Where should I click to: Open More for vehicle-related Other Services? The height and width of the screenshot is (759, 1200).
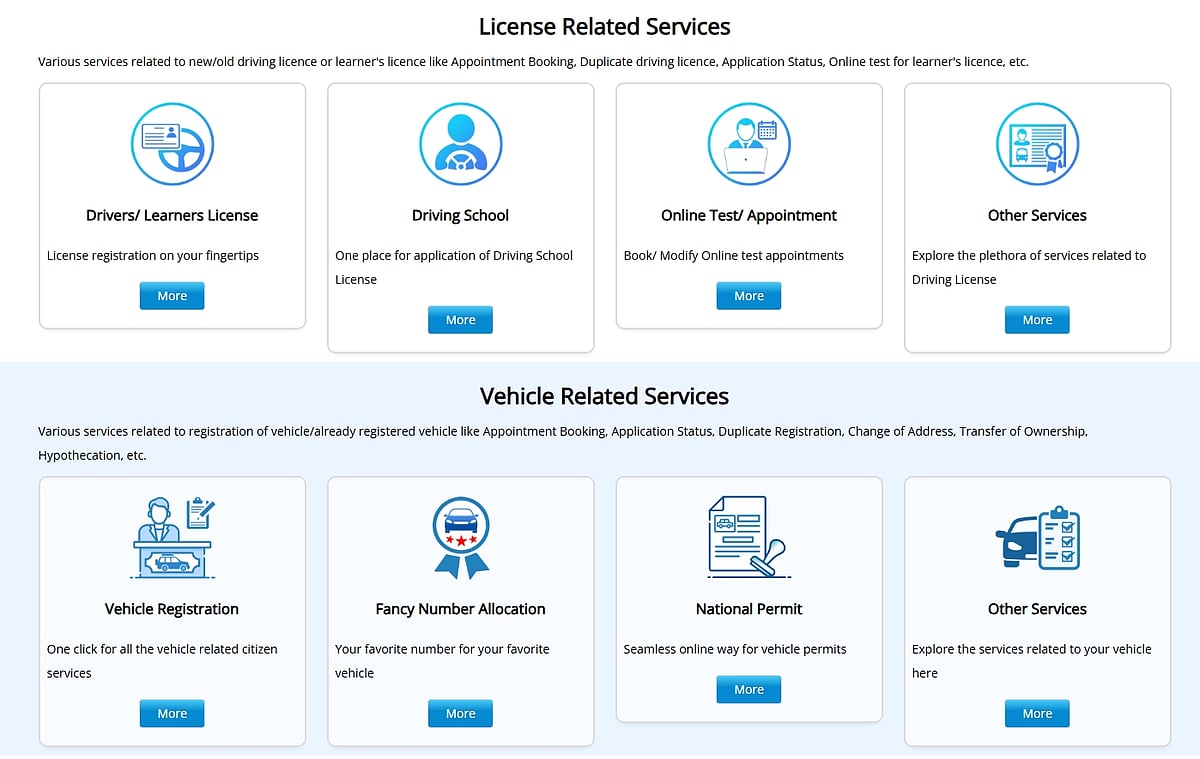1037,713
